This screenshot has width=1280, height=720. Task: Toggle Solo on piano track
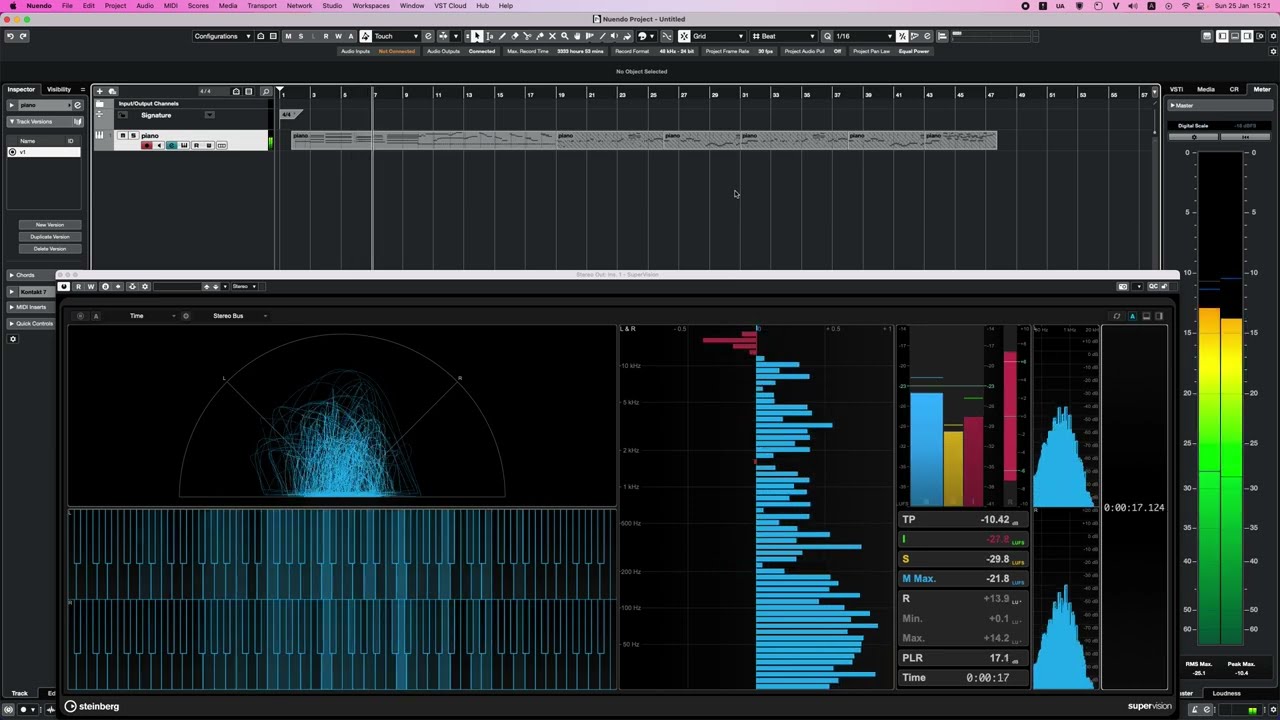click(133, 135)
